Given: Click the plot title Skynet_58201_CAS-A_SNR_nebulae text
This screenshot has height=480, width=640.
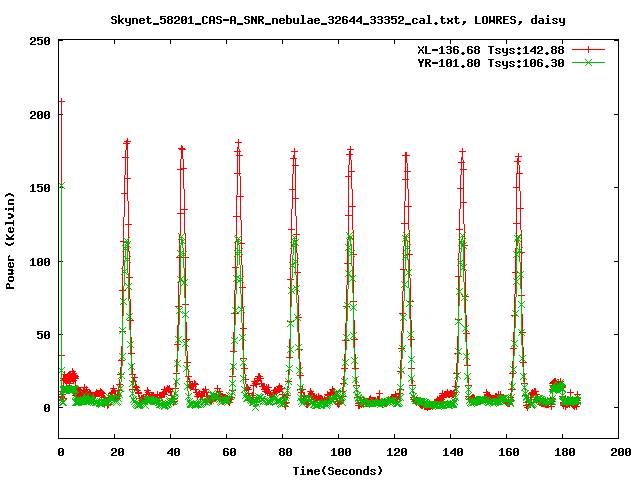Looking at the screenshot, I should (338, 20).
